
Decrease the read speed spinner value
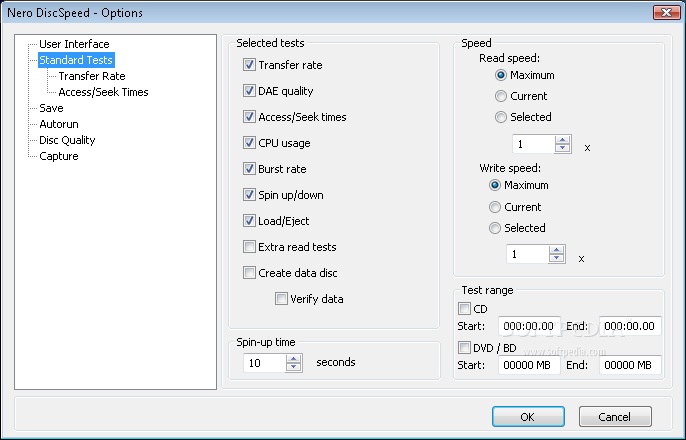[x=563, y=148]
